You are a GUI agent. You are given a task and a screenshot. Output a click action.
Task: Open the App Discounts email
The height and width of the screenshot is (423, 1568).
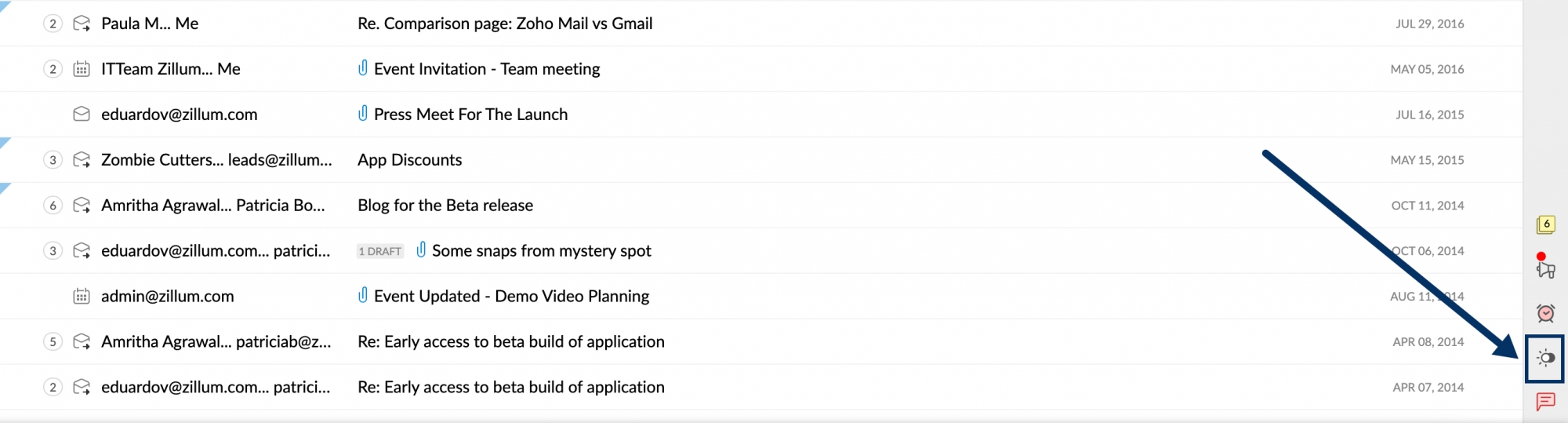(409, 160)
